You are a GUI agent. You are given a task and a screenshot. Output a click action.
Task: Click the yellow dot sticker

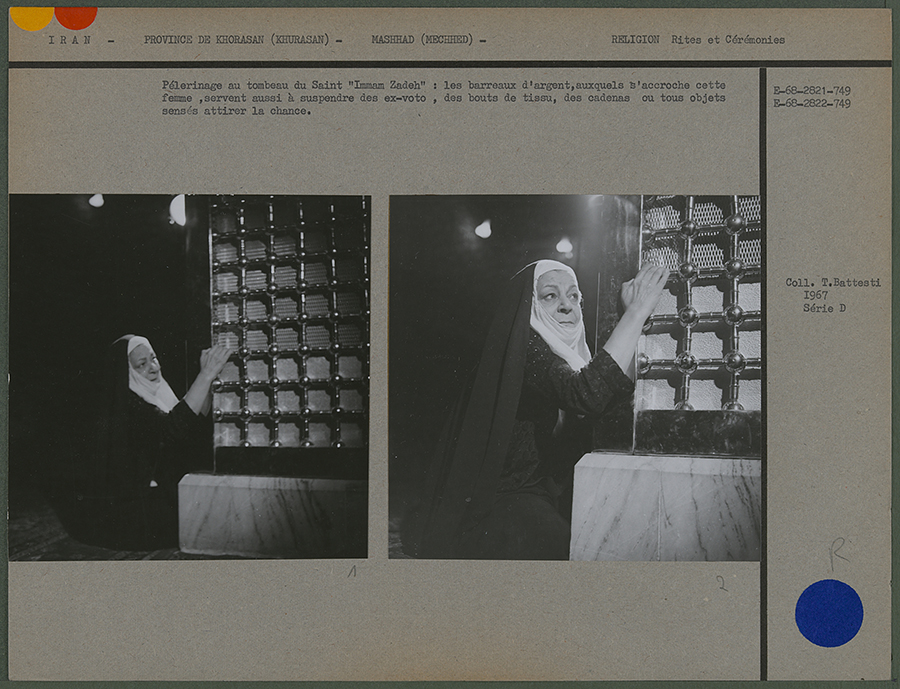31,17
